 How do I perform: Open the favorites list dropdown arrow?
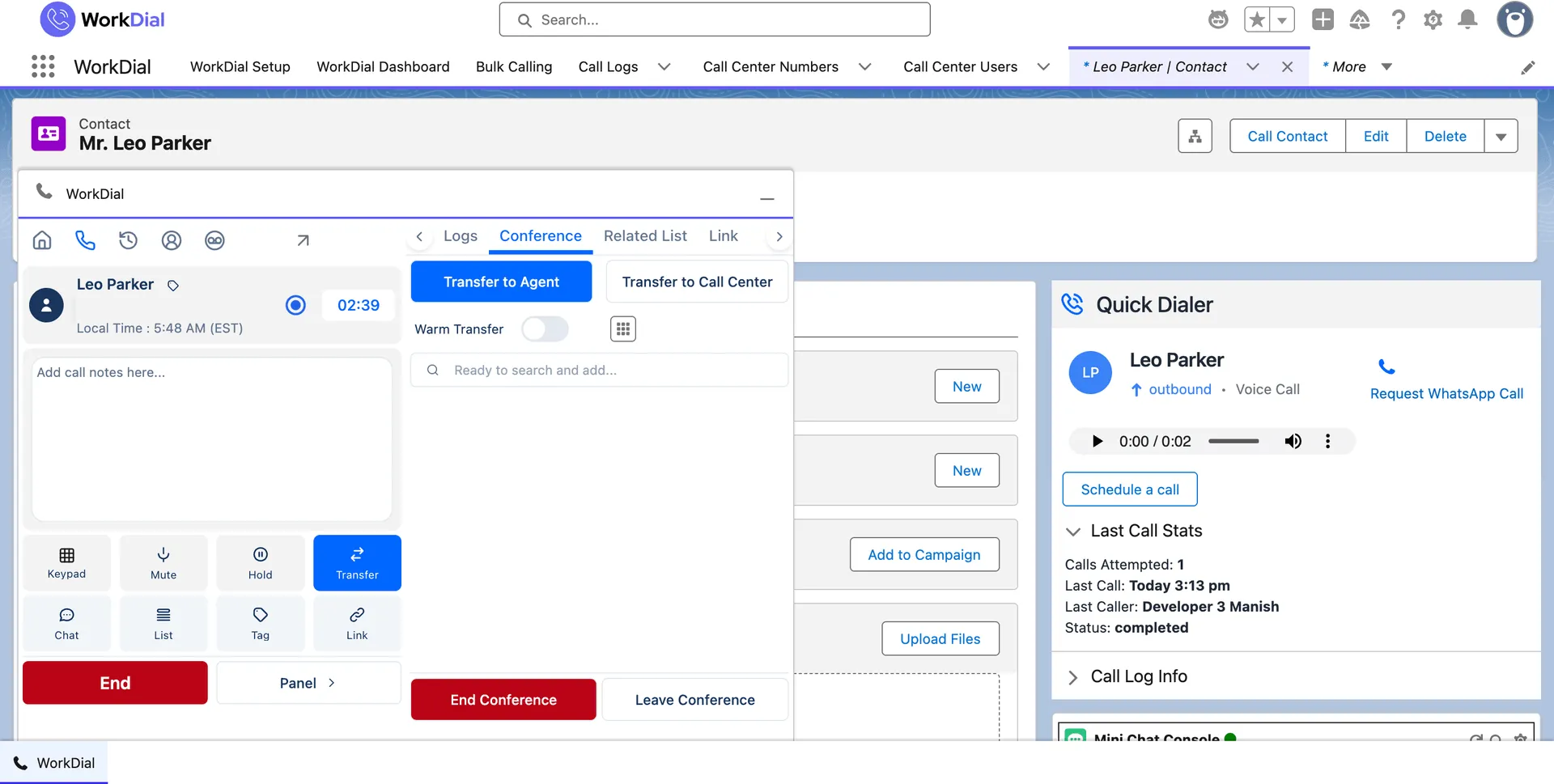click(1282, 19)
